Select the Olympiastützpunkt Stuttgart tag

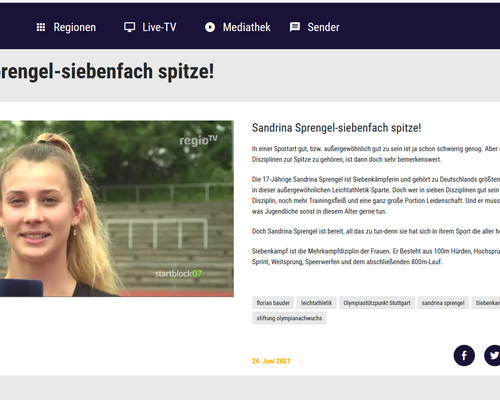click(377, 303)
